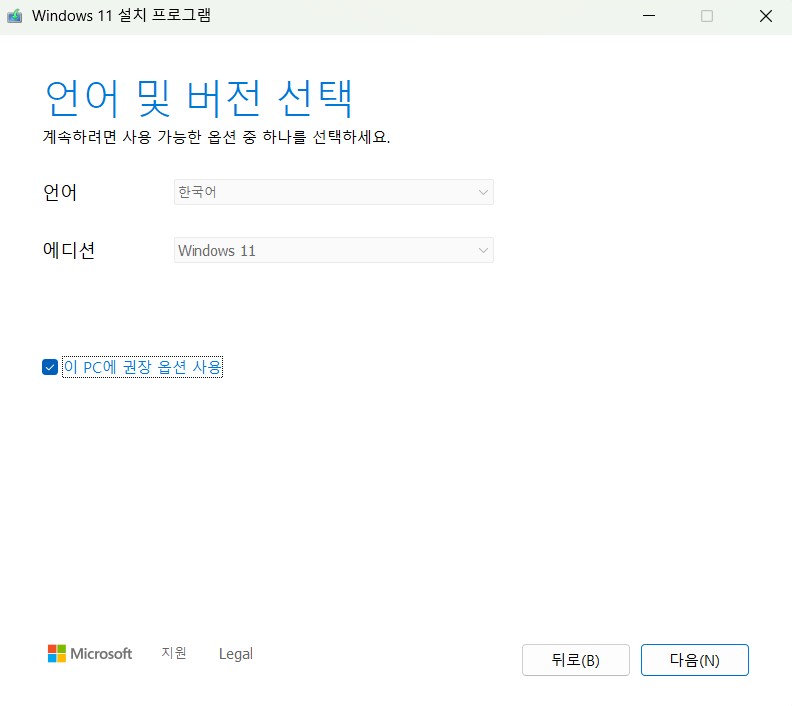Click the 언어 및 버전 선택 heading
Image resolution: width=792 pixels, height=706 pixels.
[x=199, y=97]
